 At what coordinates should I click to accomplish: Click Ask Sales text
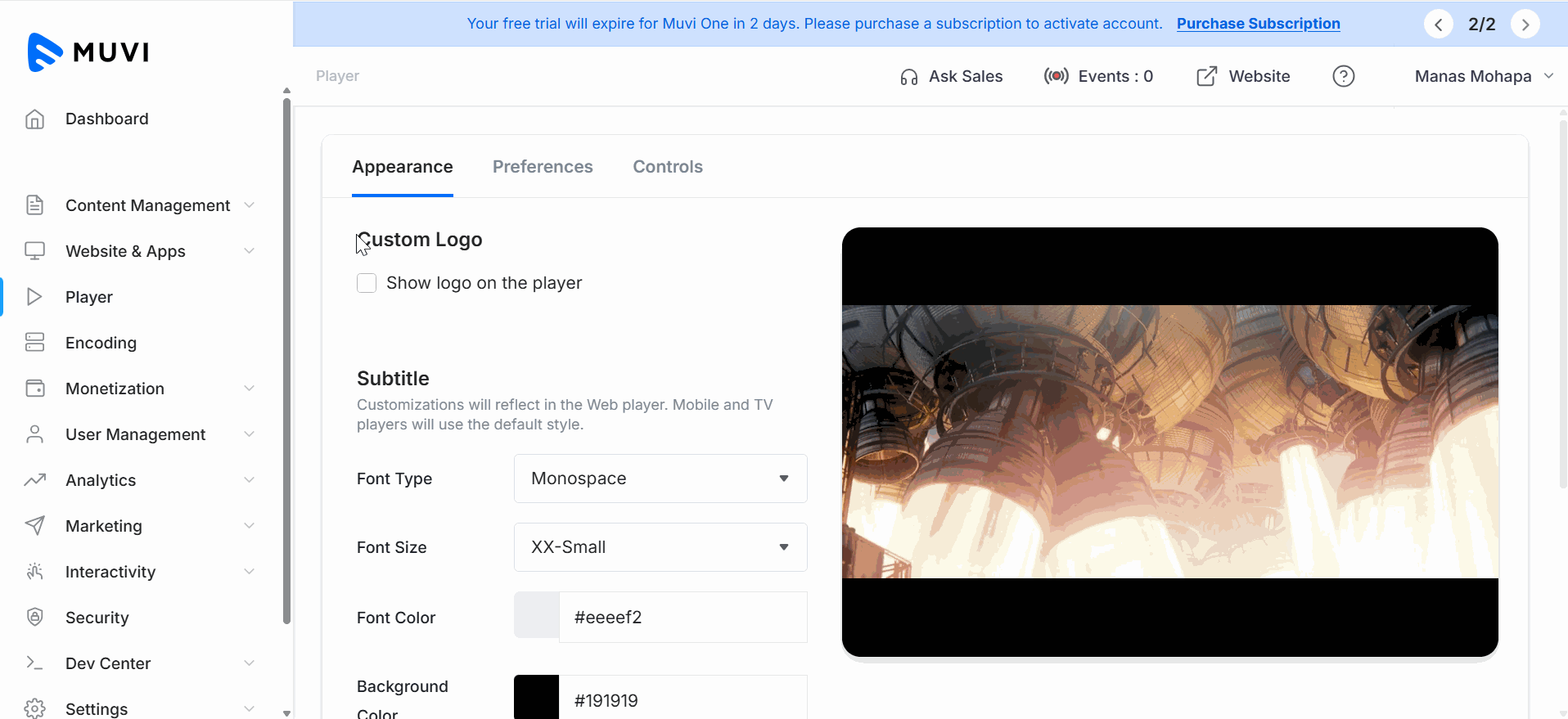[966, 76]
